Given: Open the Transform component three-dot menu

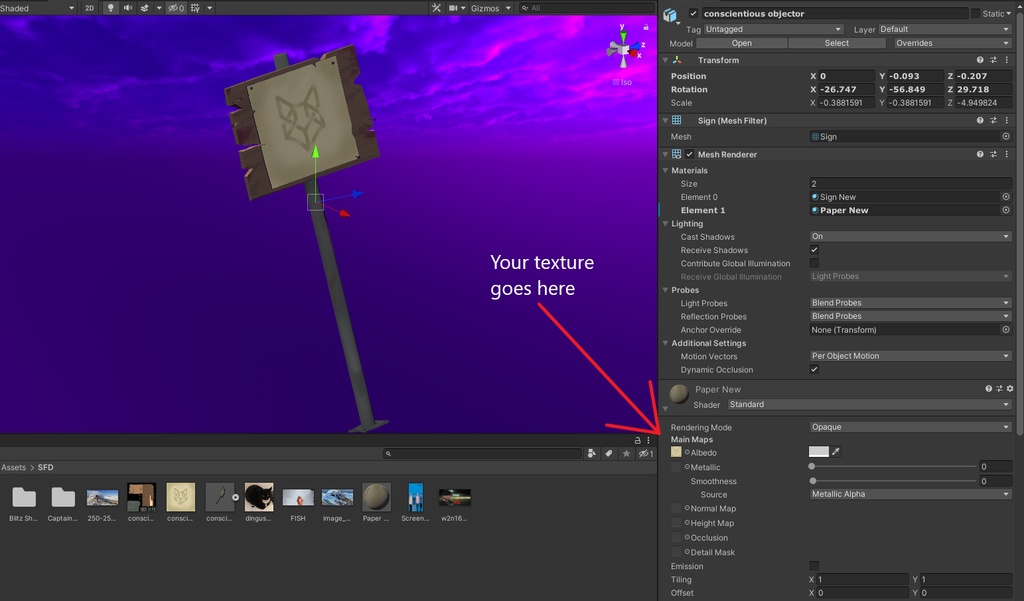Looking at the screenshot, I should pyautogui.click(x=1006, y=59).
